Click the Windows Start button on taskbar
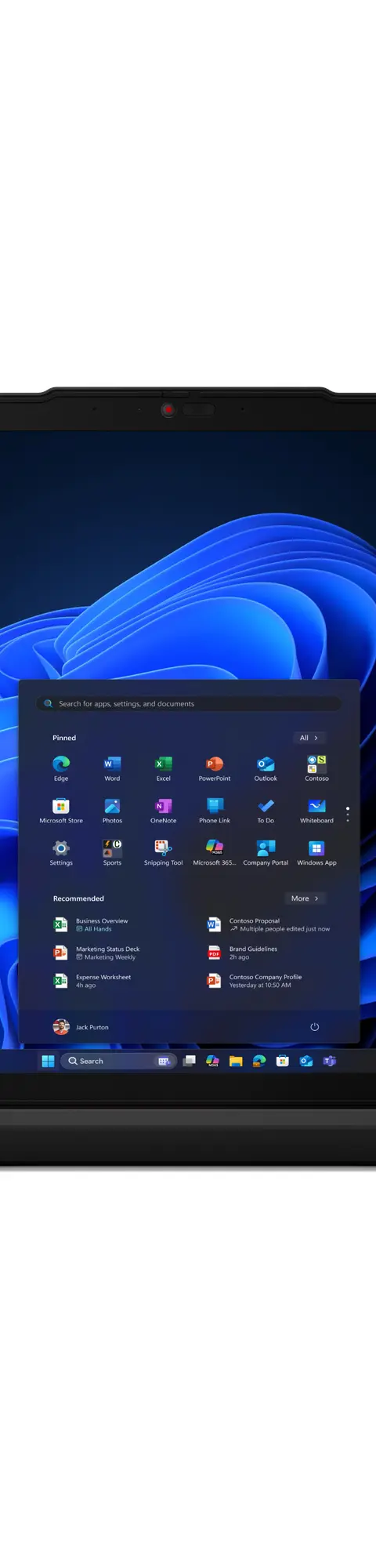 click(x=48, y=1061)
